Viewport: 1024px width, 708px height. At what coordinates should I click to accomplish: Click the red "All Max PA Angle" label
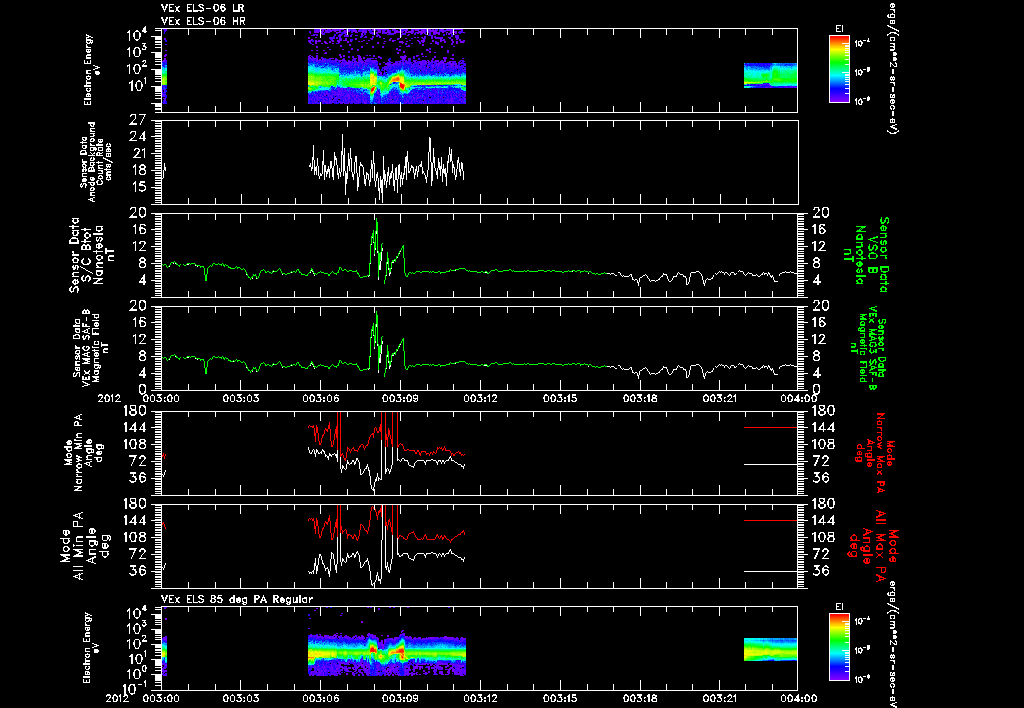coord(872,545)
